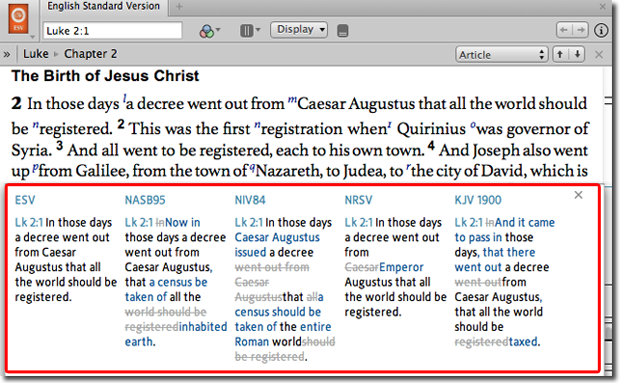Screen dimensions: 620x383
Task: Click the Lk 2:1 link under ESV
Action: 29,223
